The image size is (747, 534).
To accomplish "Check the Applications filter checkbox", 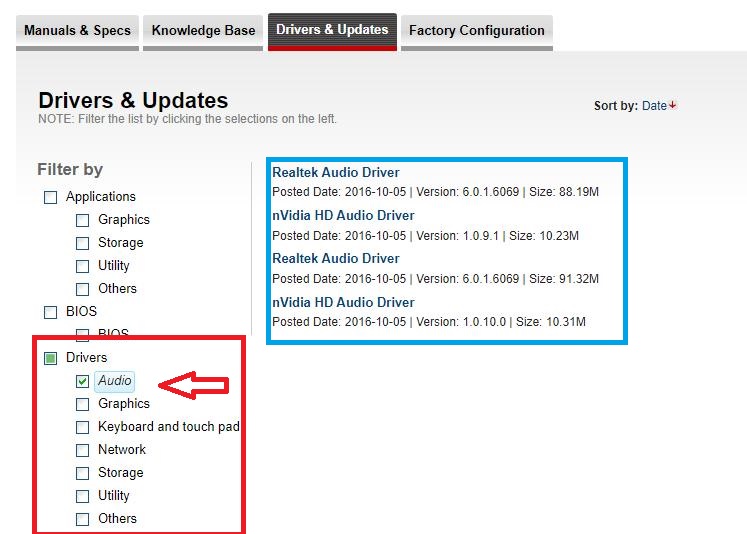I will (50, 197).
